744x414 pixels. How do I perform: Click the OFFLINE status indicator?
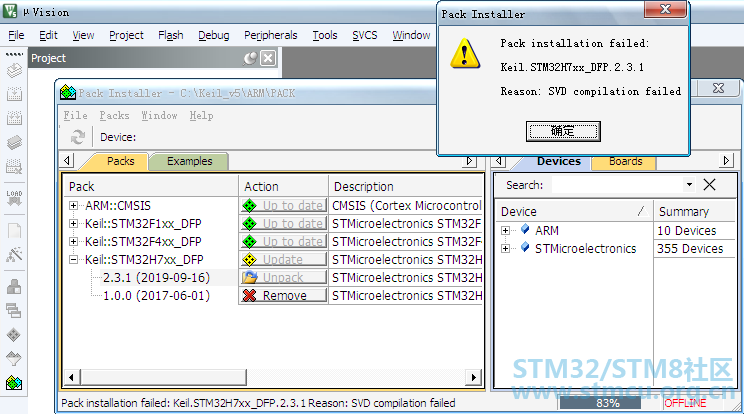tap(685, 403)
